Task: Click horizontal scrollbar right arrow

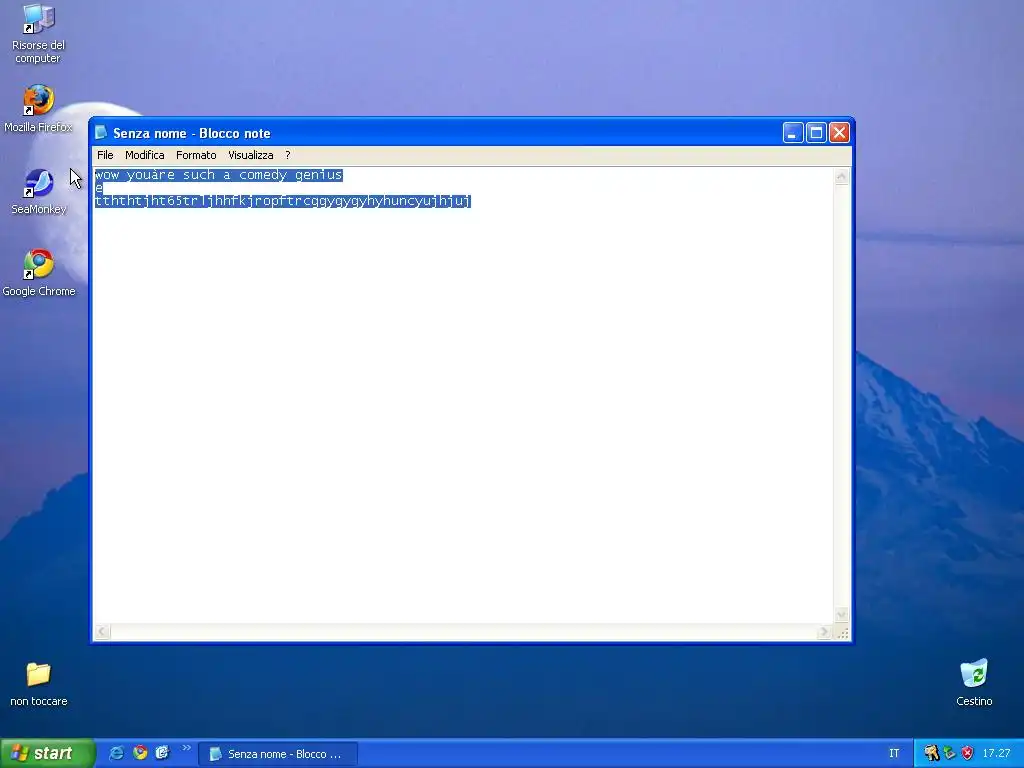Action: tap(824, 632)
